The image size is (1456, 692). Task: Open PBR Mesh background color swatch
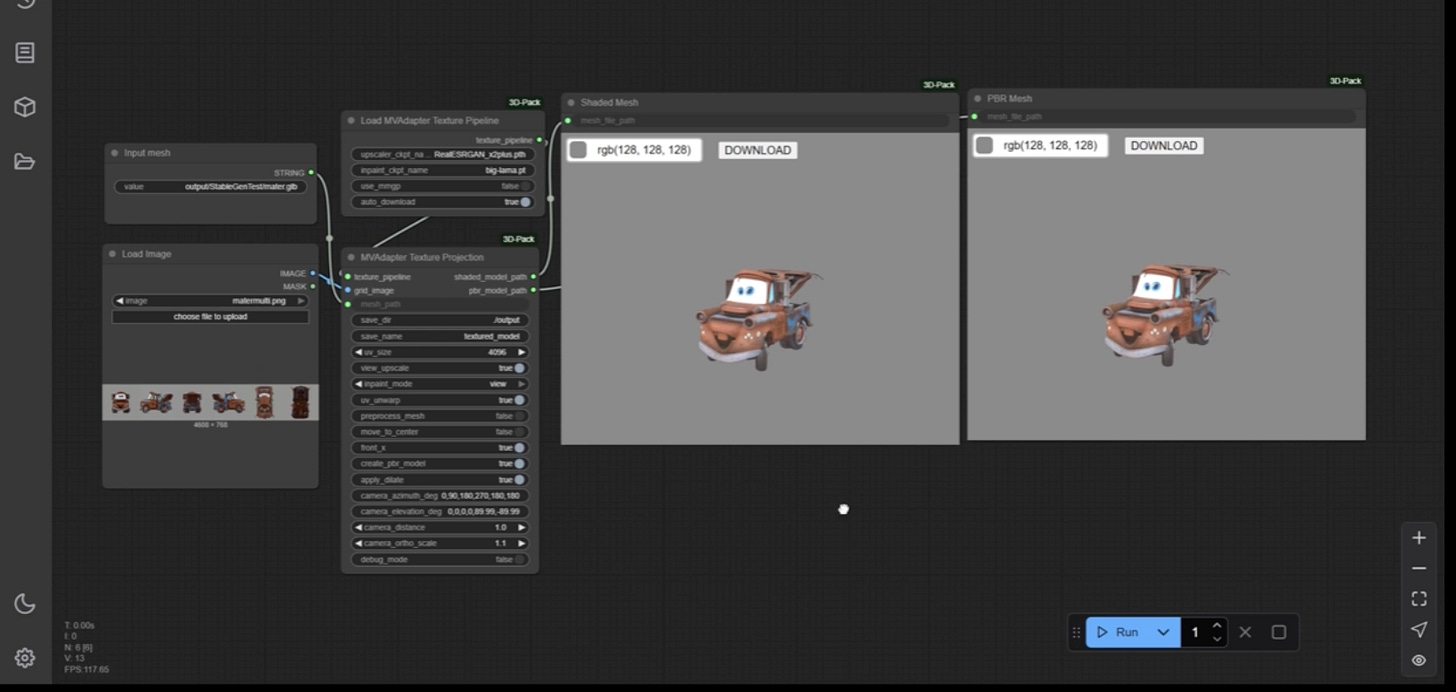(x=984, y=146)
